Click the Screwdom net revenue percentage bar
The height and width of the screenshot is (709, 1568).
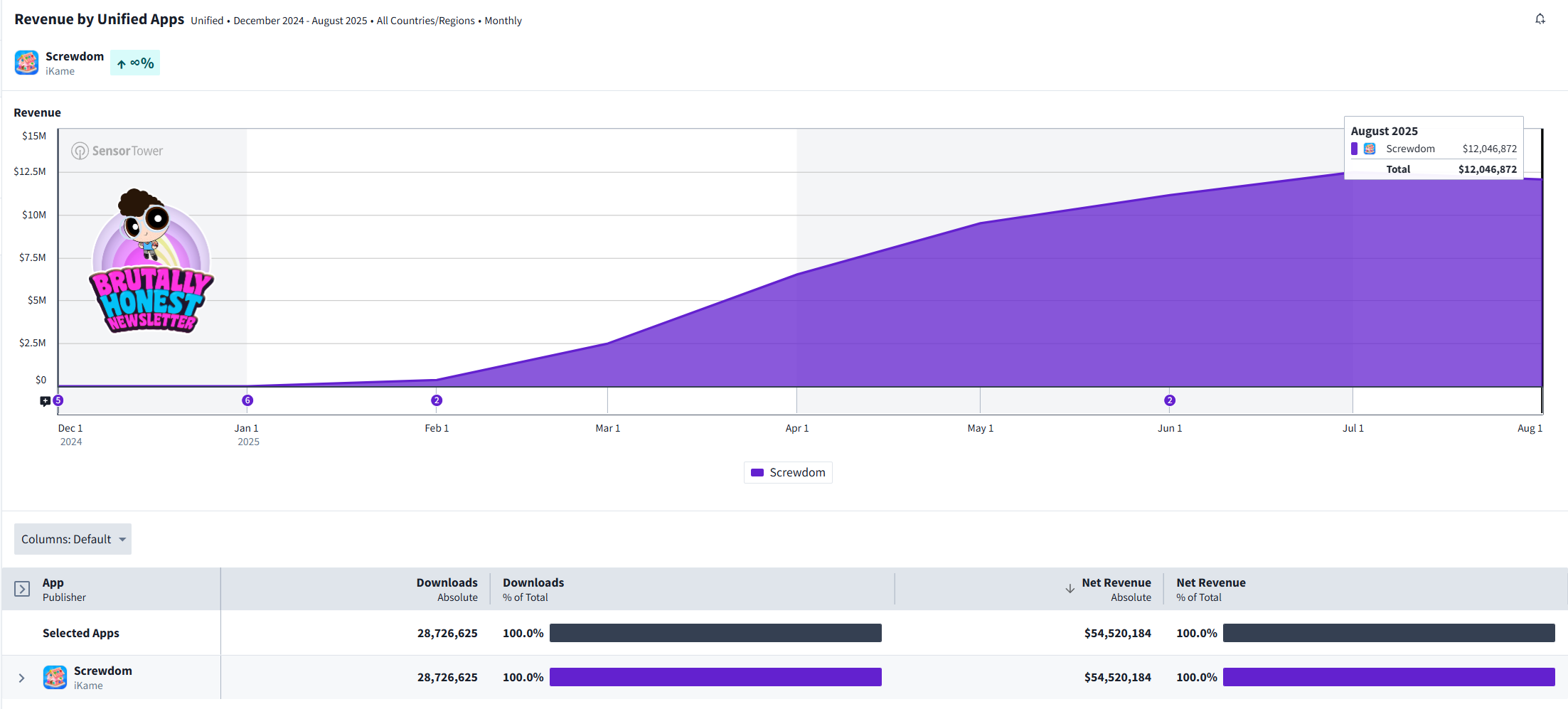pos(1389,677)
